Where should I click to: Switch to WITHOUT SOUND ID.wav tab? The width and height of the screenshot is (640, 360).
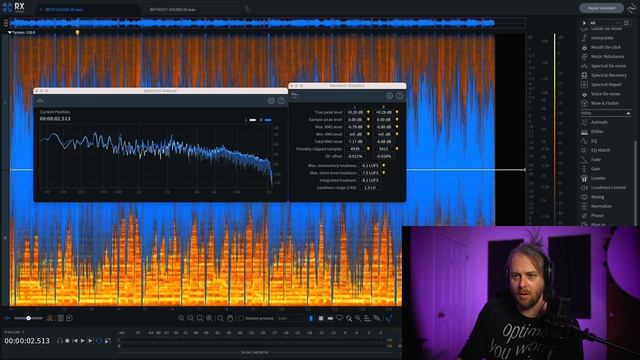(x=172, y=9)
